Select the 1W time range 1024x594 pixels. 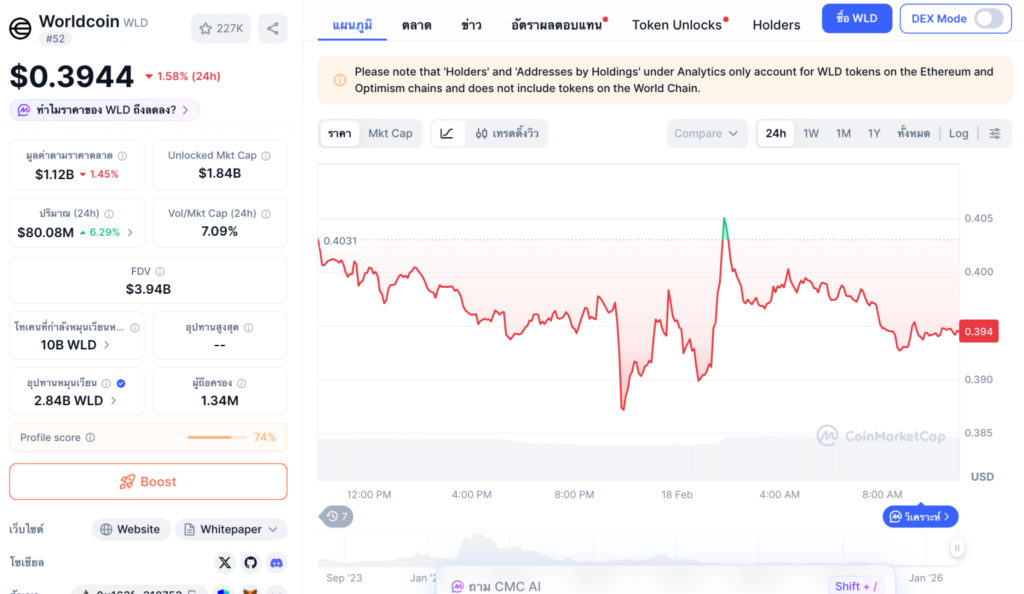click(811, 133)
